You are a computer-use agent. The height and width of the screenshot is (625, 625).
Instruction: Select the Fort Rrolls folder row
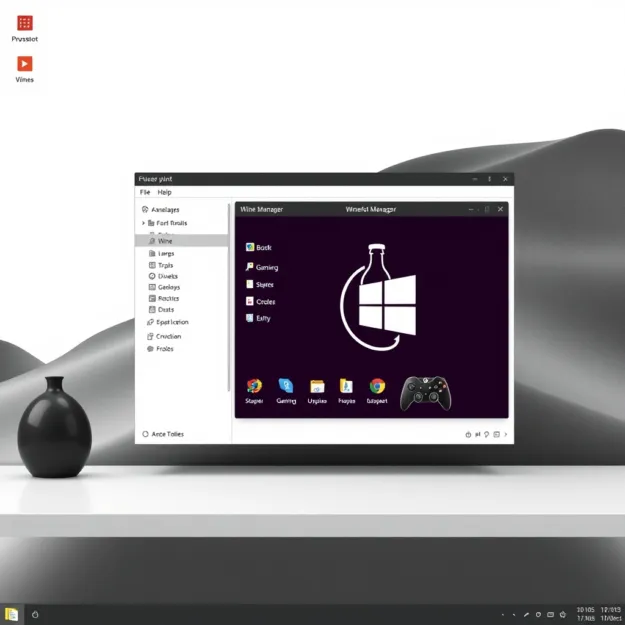click(167, 223)
